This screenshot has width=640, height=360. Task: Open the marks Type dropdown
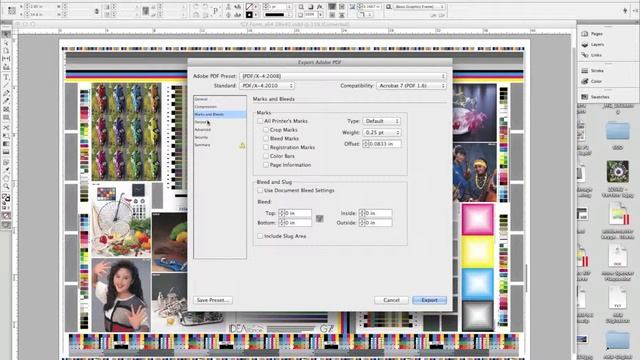coord(381,121)
